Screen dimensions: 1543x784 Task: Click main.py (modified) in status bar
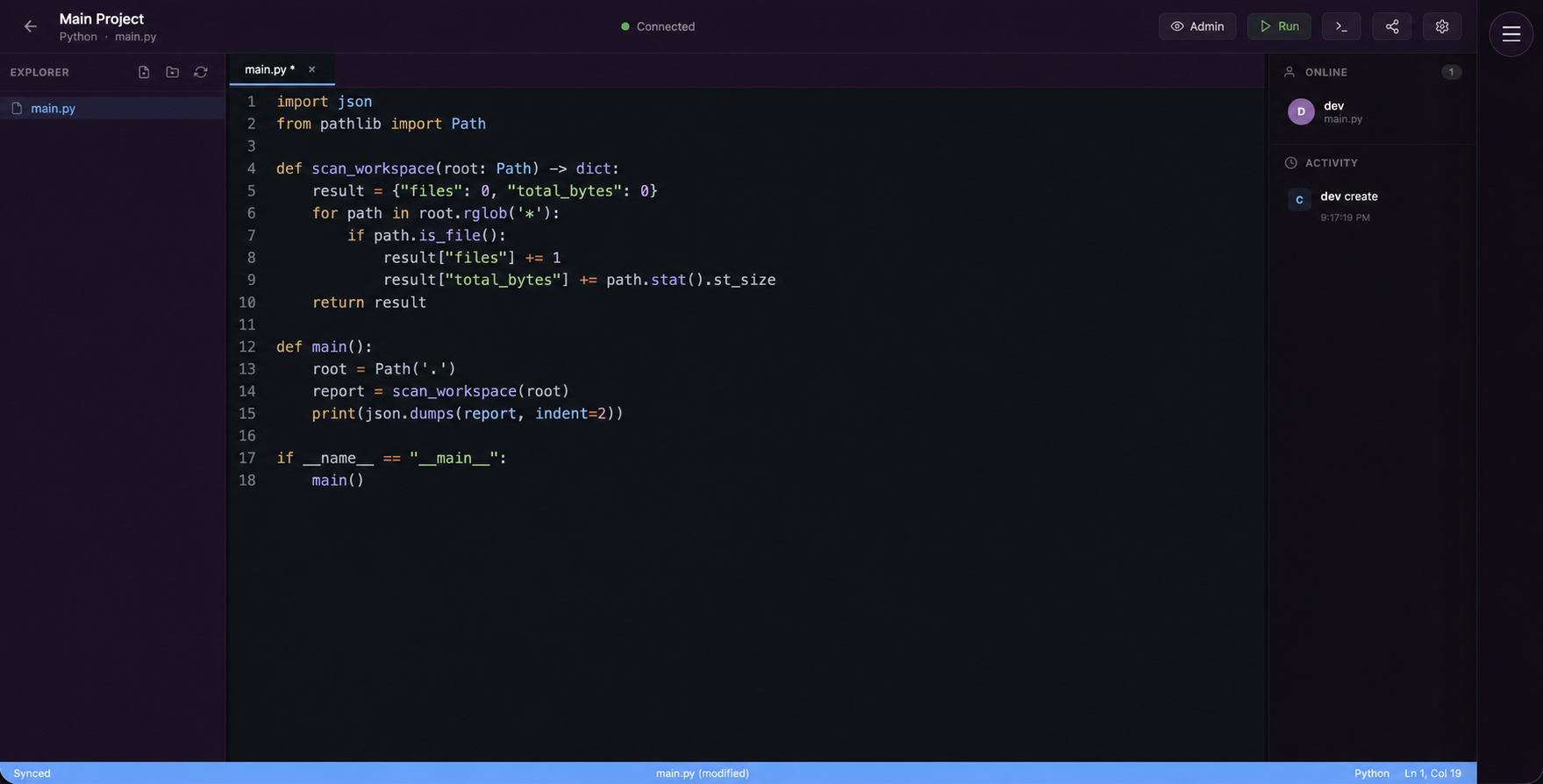click(x=703, y=773)
